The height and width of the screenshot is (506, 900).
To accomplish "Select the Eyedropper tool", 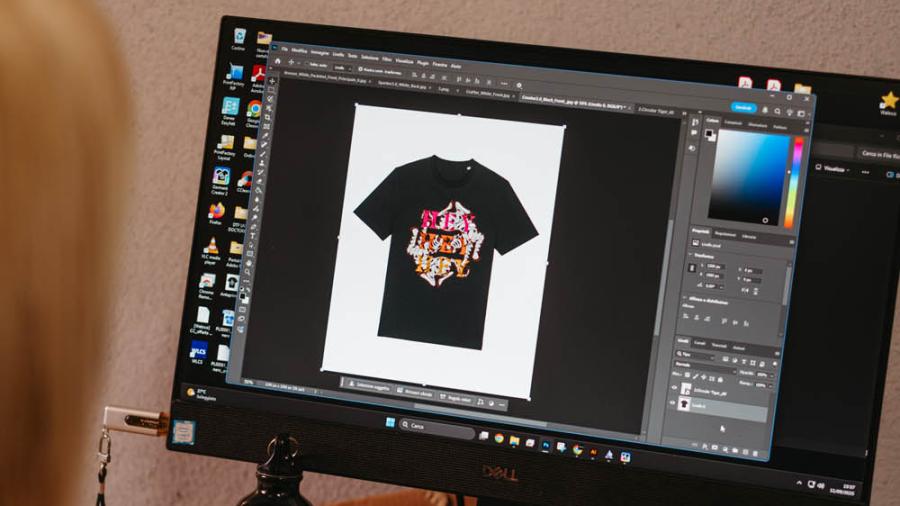I will pos(265,135).
